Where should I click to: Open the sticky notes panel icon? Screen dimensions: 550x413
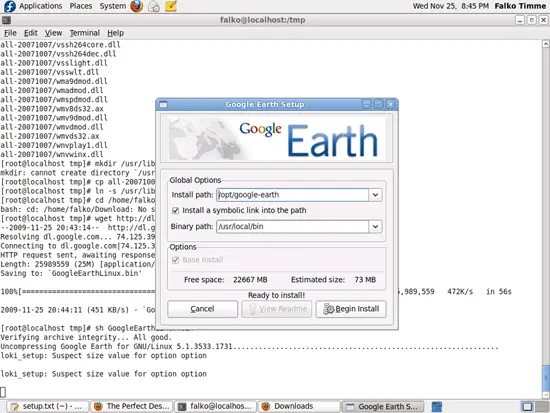click(x=171, y=6)
